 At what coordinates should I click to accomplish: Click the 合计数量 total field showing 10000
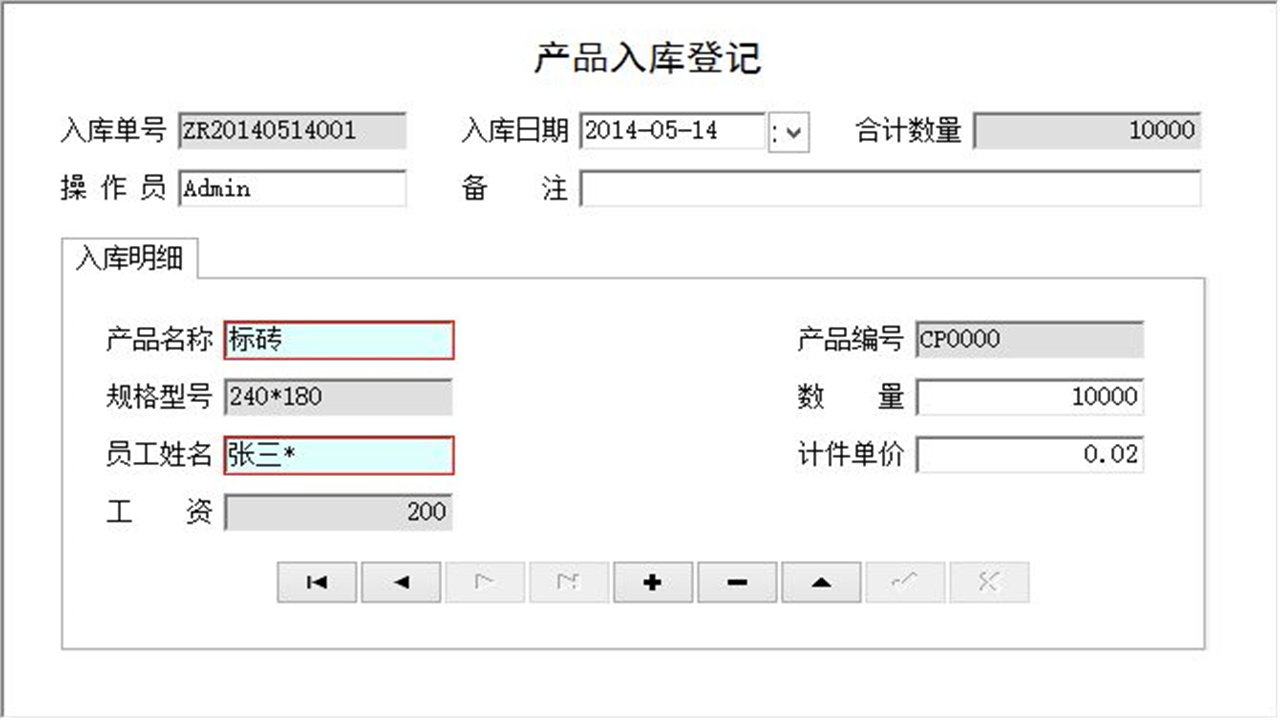(1085, 131)
